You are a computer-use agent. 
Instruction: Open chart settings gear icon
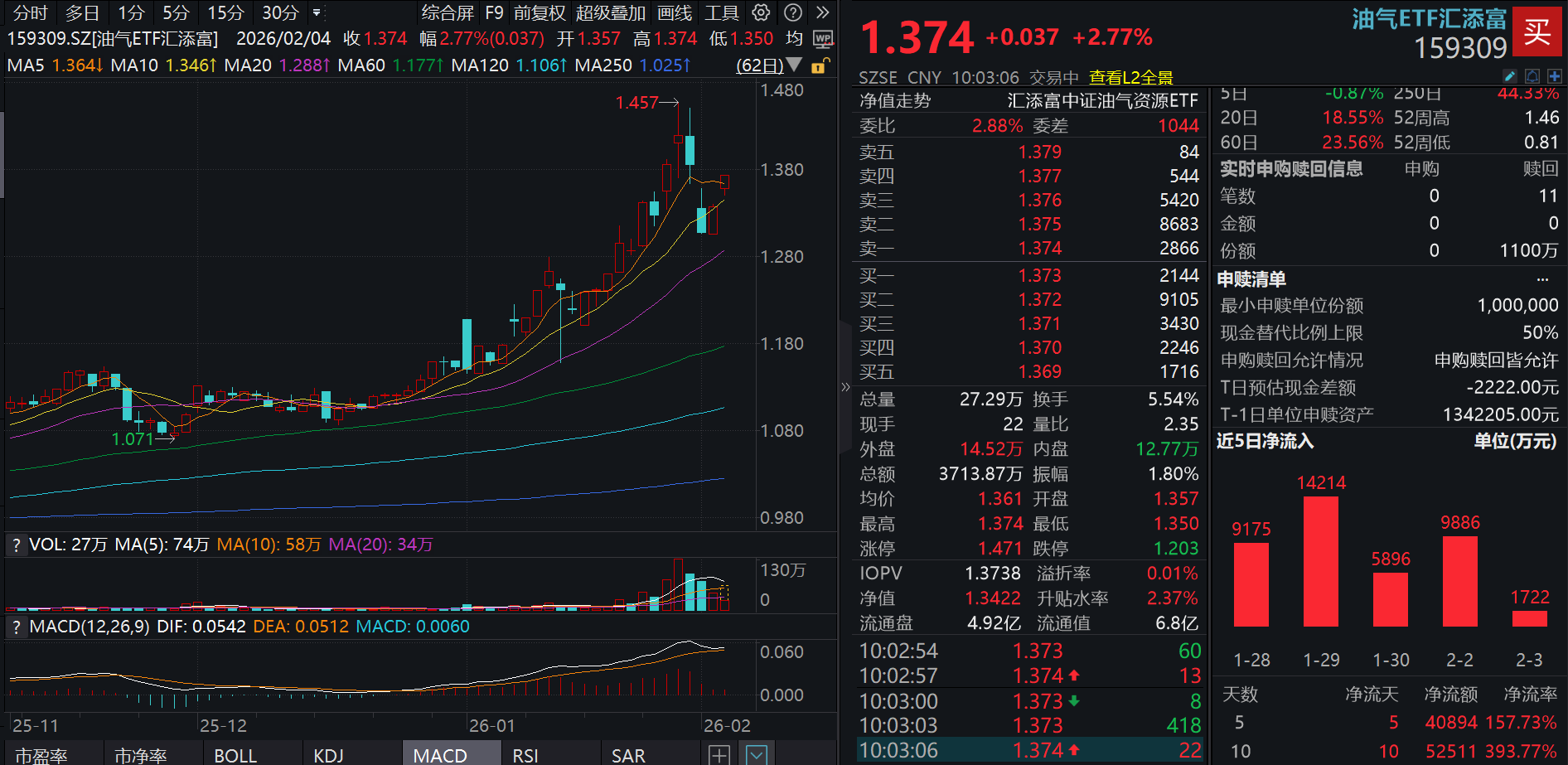tap(761, 12)
